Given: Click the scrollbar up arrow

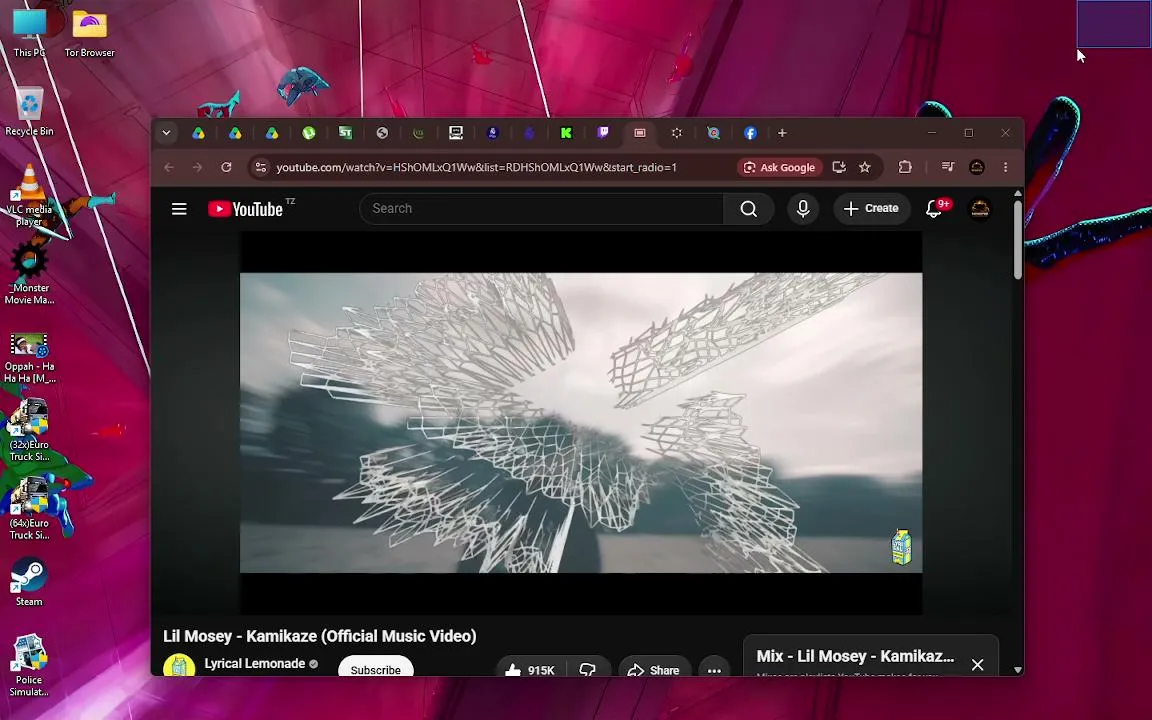Looking at the screenshot, I should tap(1018, 194).
